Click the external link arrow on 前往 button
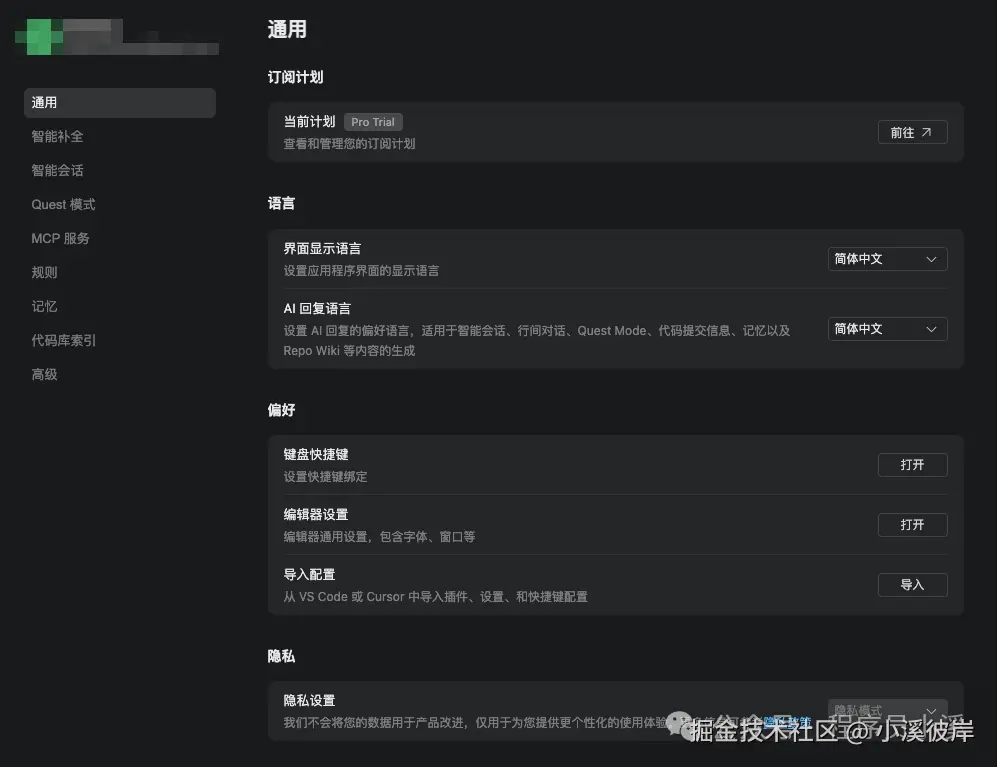This screenshot has width=997, height=767. pos(927,131)
